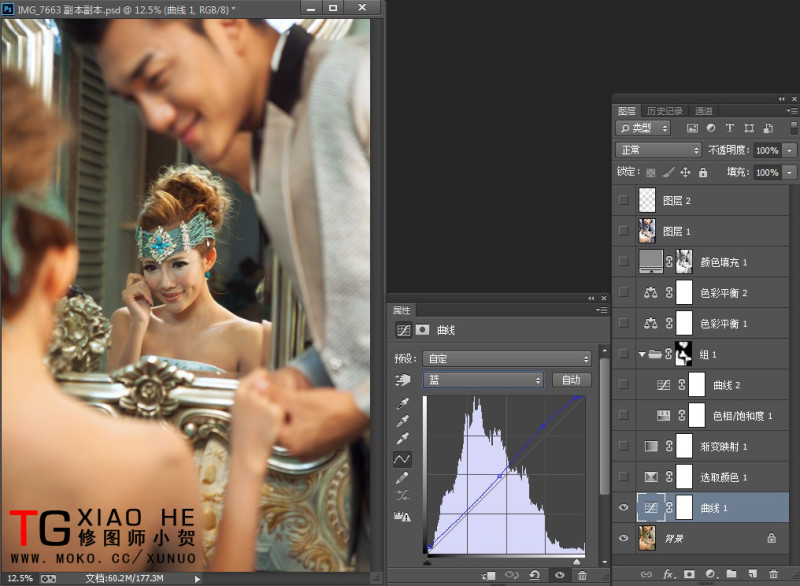Switch to the 图层 tab
This screenshot has height=586, width=800.
point(627,111)
